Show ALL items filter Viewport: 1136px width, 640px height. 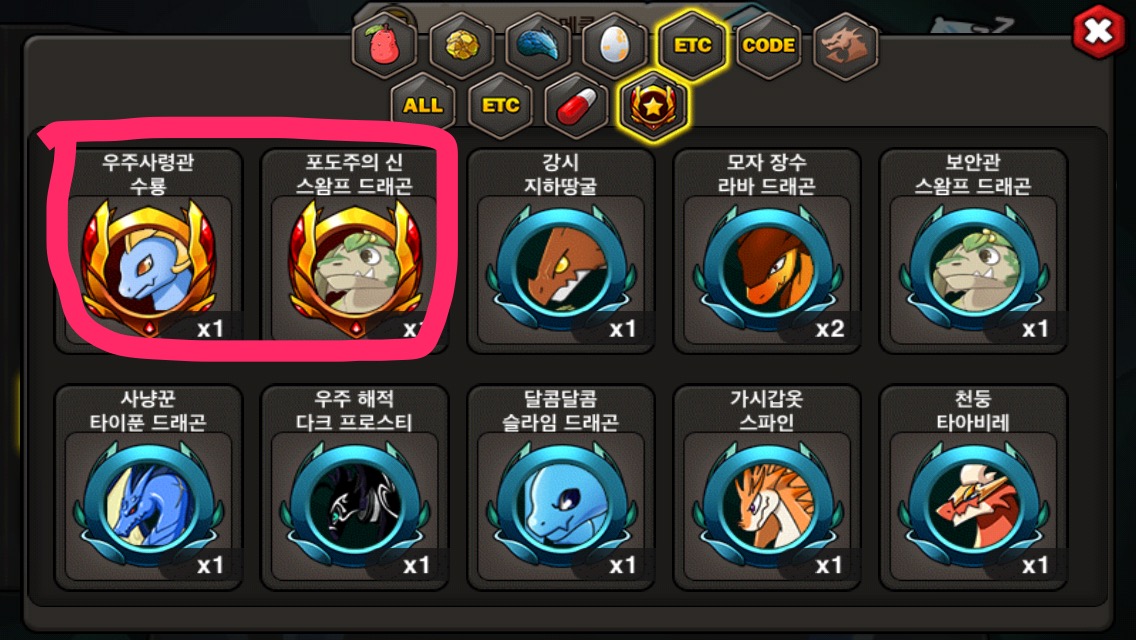pyautogui.click(x=423, y=106)
